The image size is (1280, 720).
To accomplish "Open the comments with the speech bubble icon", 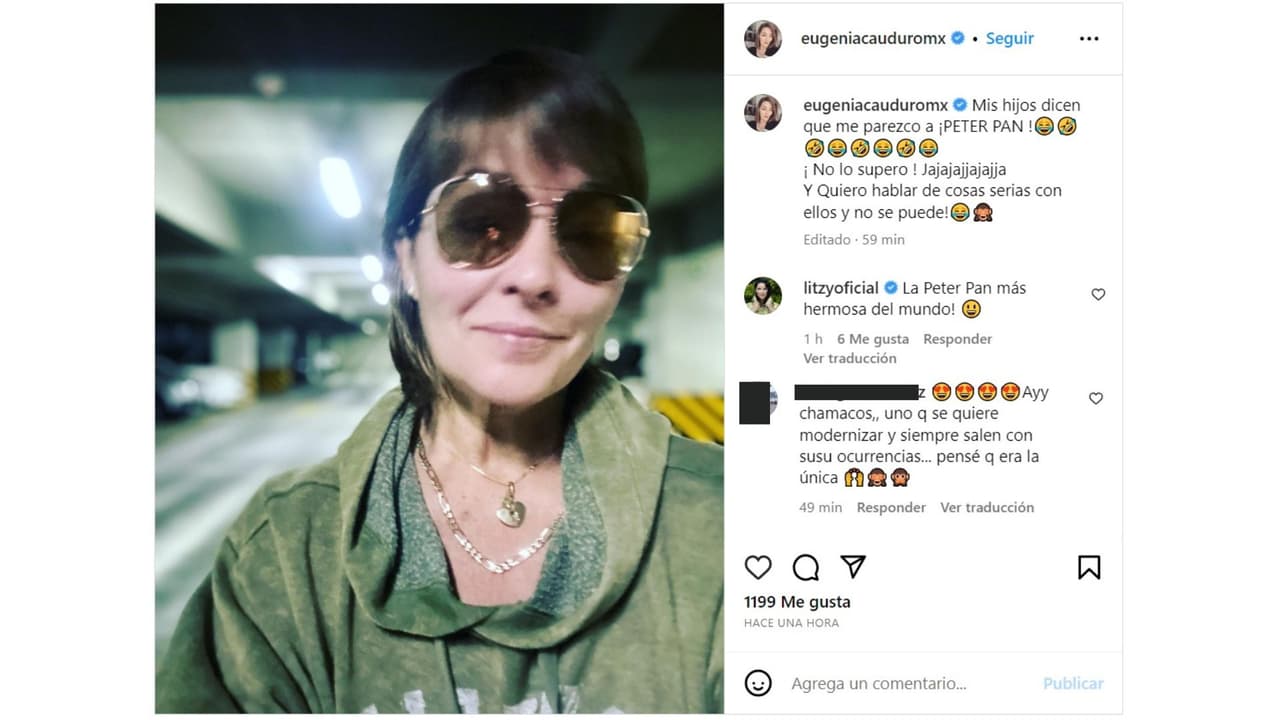I will (x=805, y=567).
